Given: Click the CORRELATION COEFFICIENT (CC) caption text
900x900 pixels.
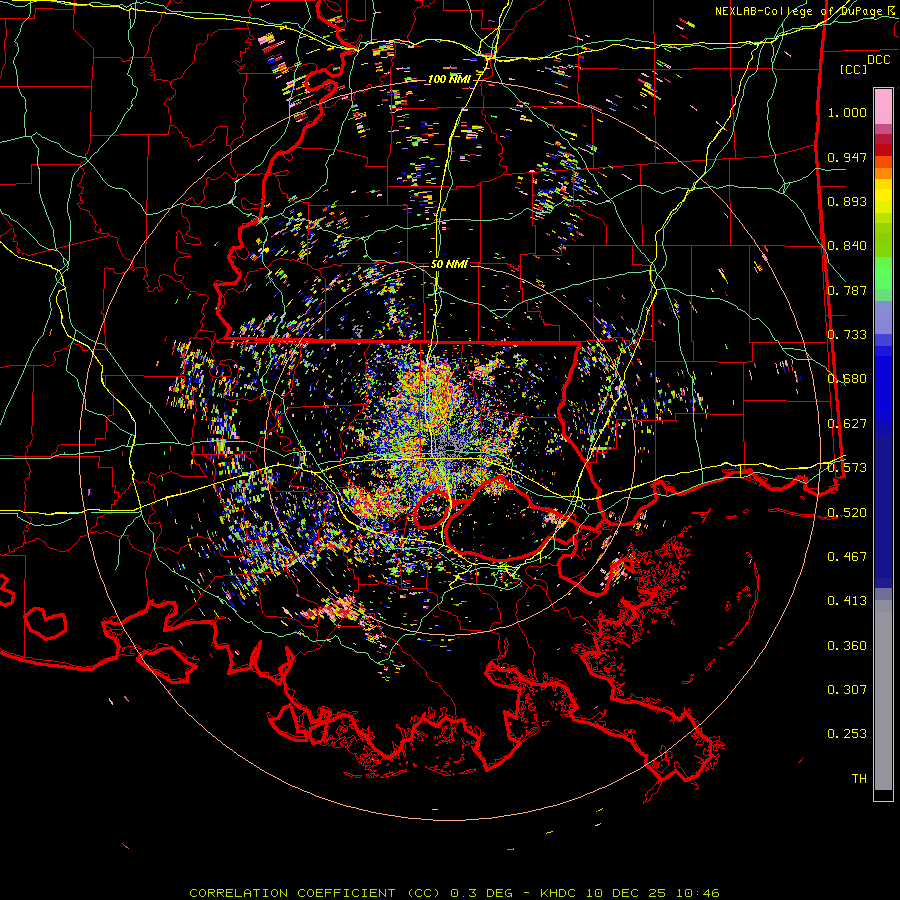Looking at the screenshot, I should click(x=315, y=893).
